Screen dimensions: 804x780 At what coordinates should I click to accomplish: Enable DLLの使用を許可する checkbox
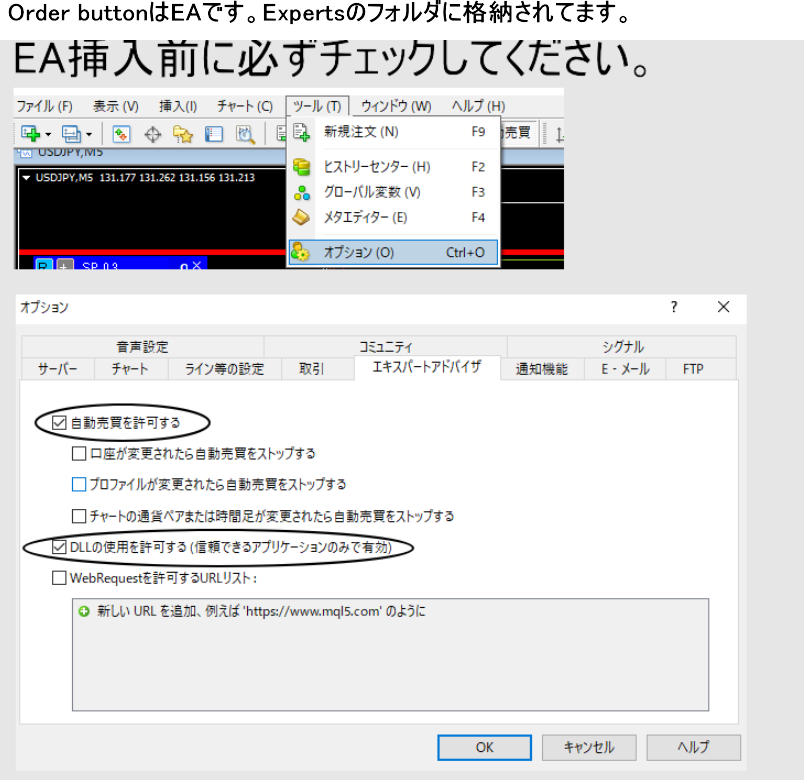tap(59, 547)
